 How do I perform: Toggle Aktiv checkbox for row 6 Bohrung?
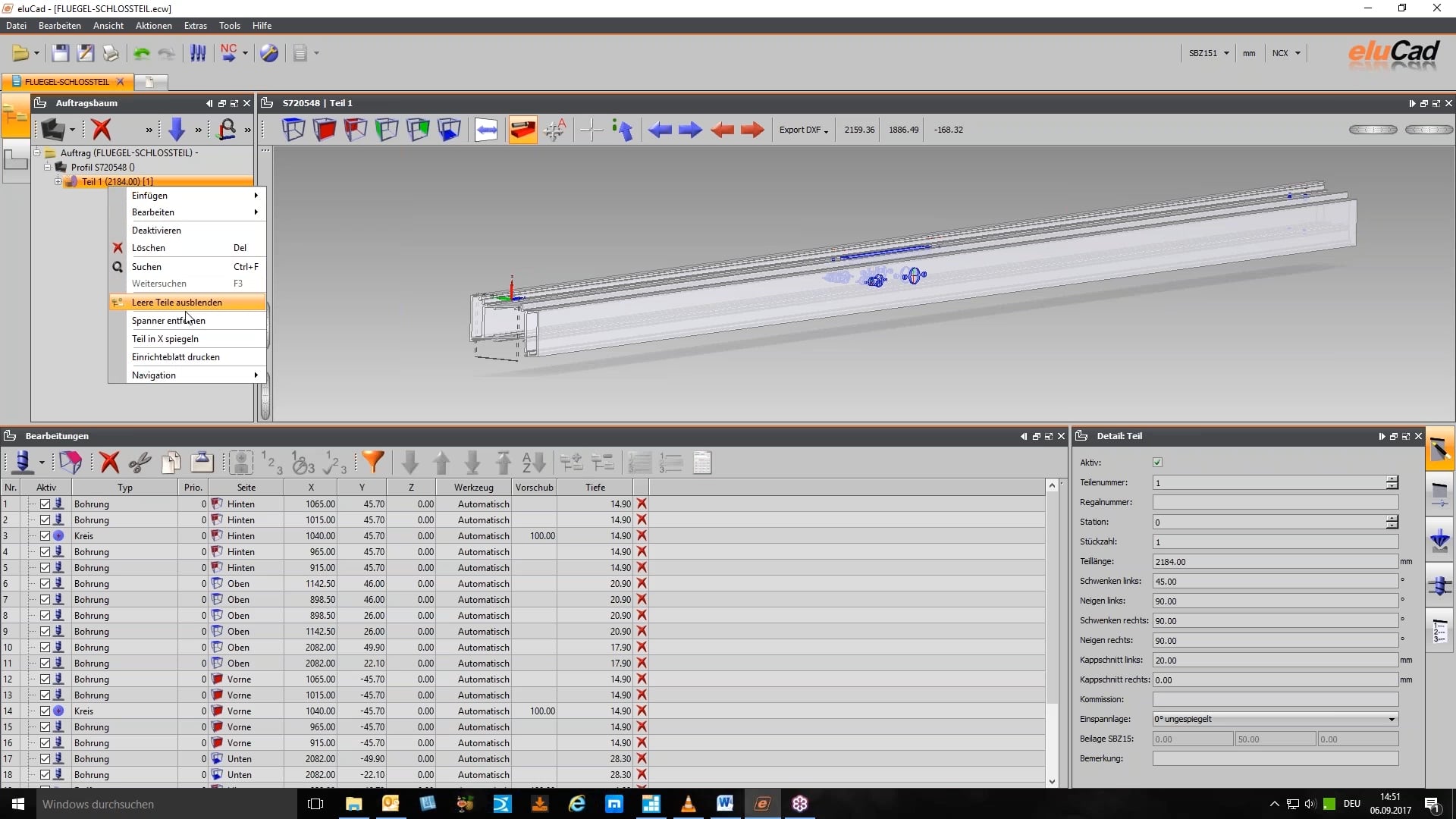pos(45,583)
